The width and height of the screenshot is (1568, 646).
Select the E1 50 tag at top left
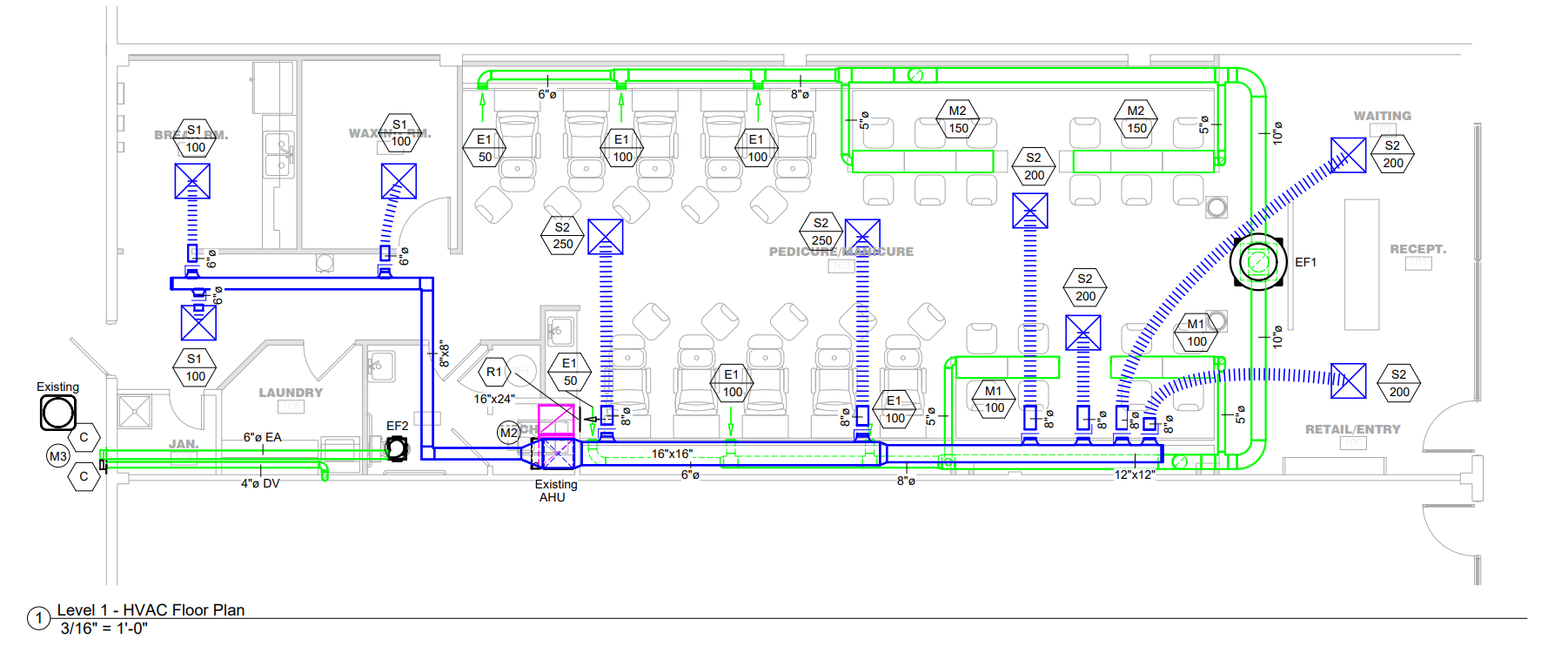coord(485,148)
